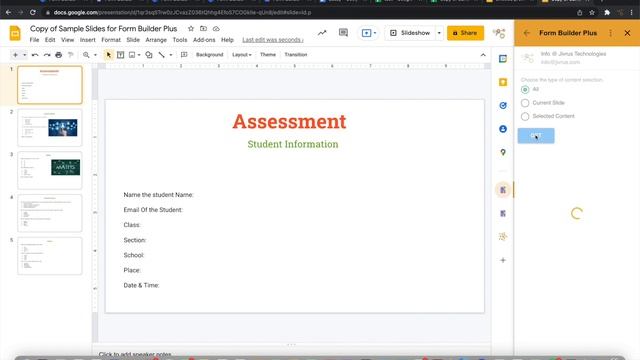Expand the new slide layout dropdown arrow
Viewport: 640px width, 360px height.
[x=24, y=55]
